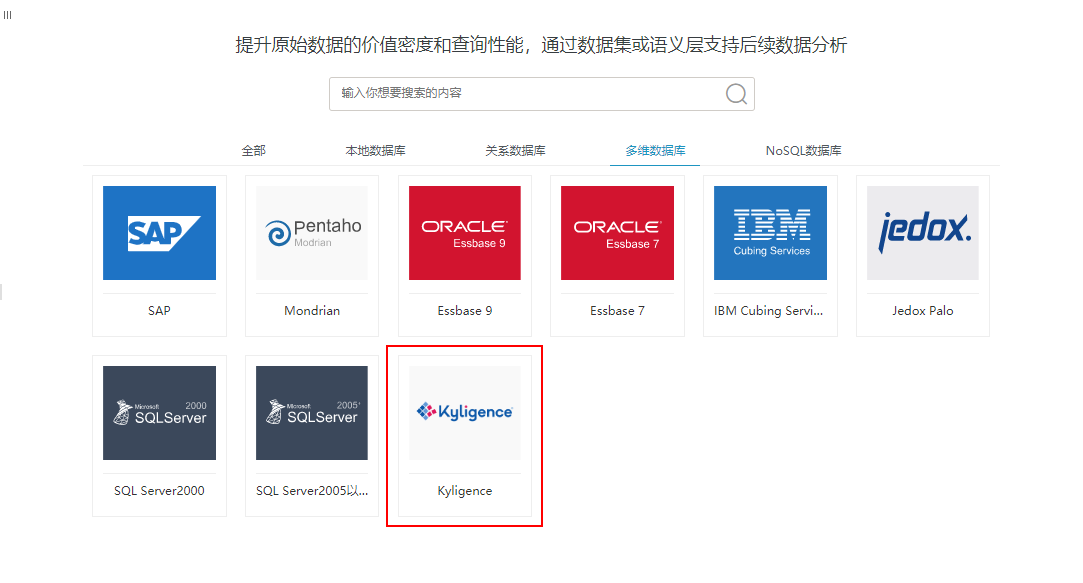1083x583 pixels.
Task: Select the IBM Cubing Services logo
Action: (x=770, y=233)
